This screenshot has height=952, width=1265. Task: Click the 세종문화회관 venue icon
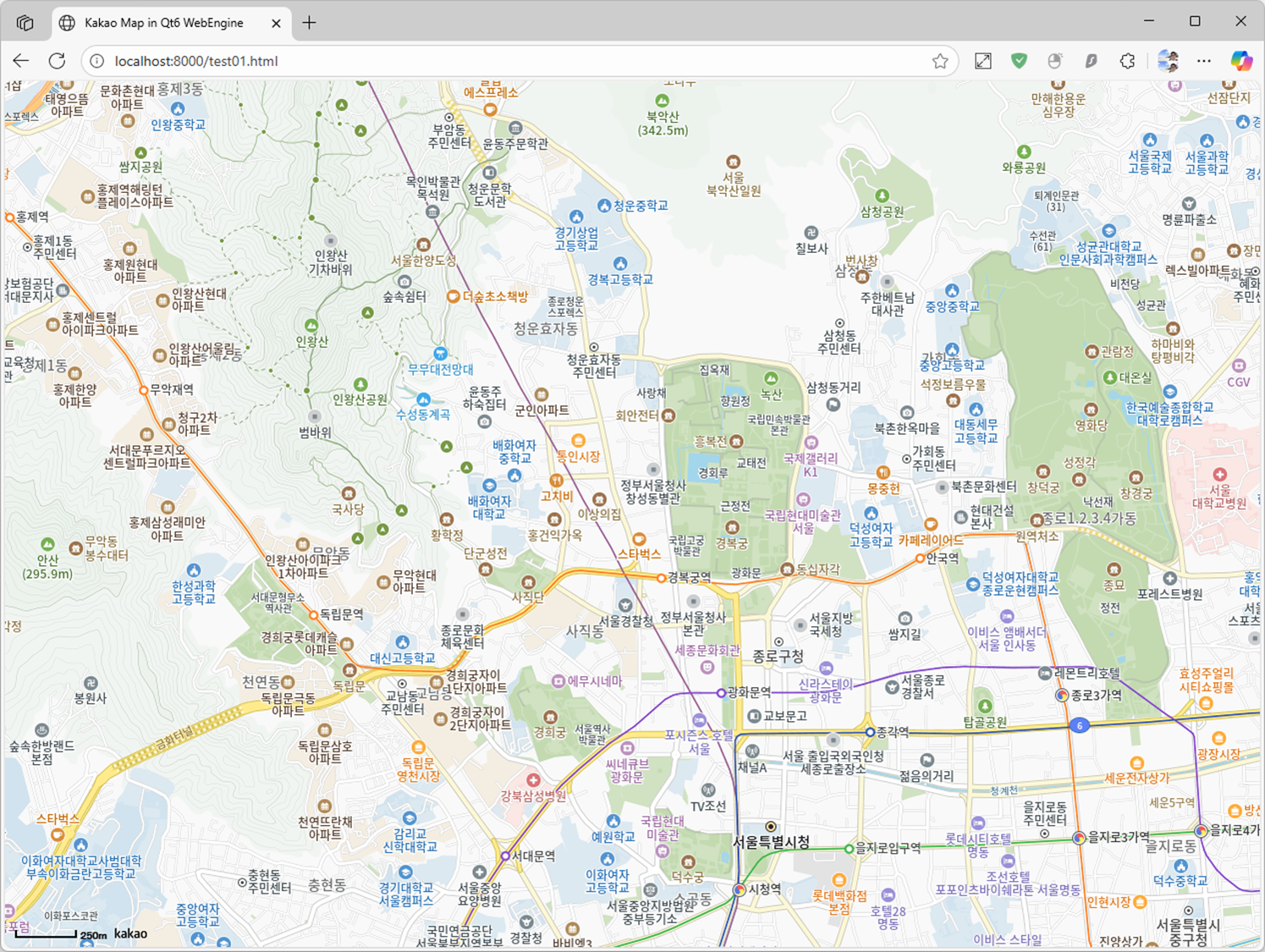[x=707, y=667]
